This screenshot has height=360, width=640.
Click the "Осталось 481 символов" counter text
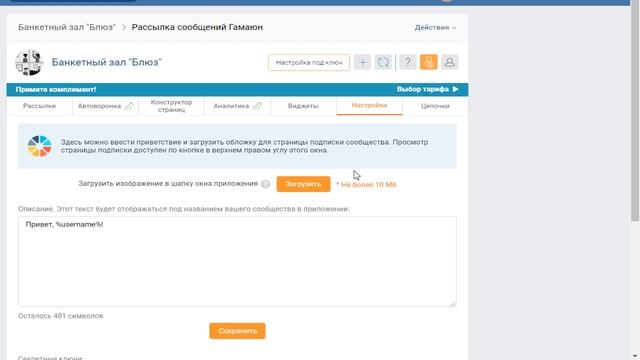(x=60, y=316)
